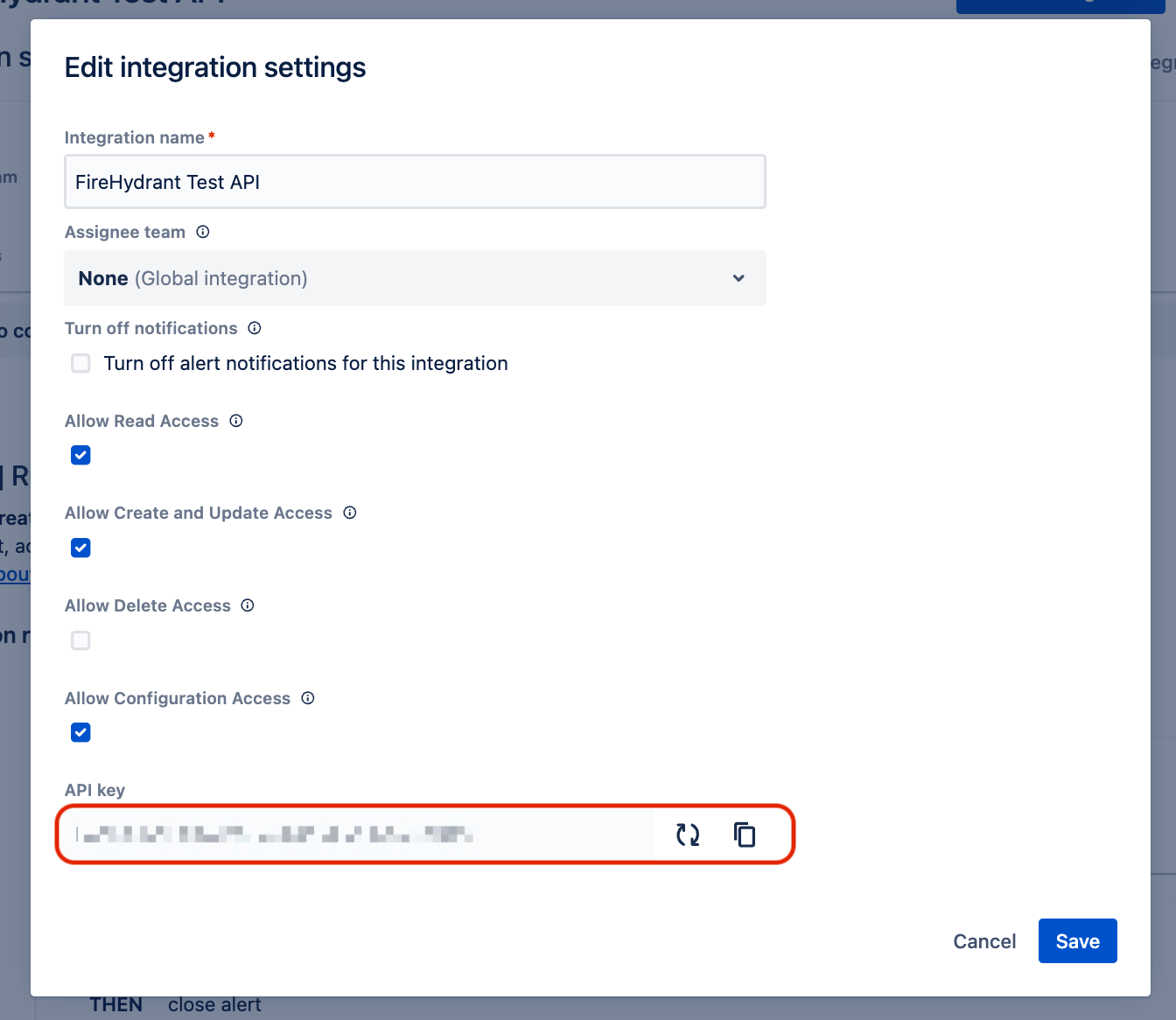Select the 'Edit integration settings' heading
1176x1020 pixels.
(x=215, y=67)
